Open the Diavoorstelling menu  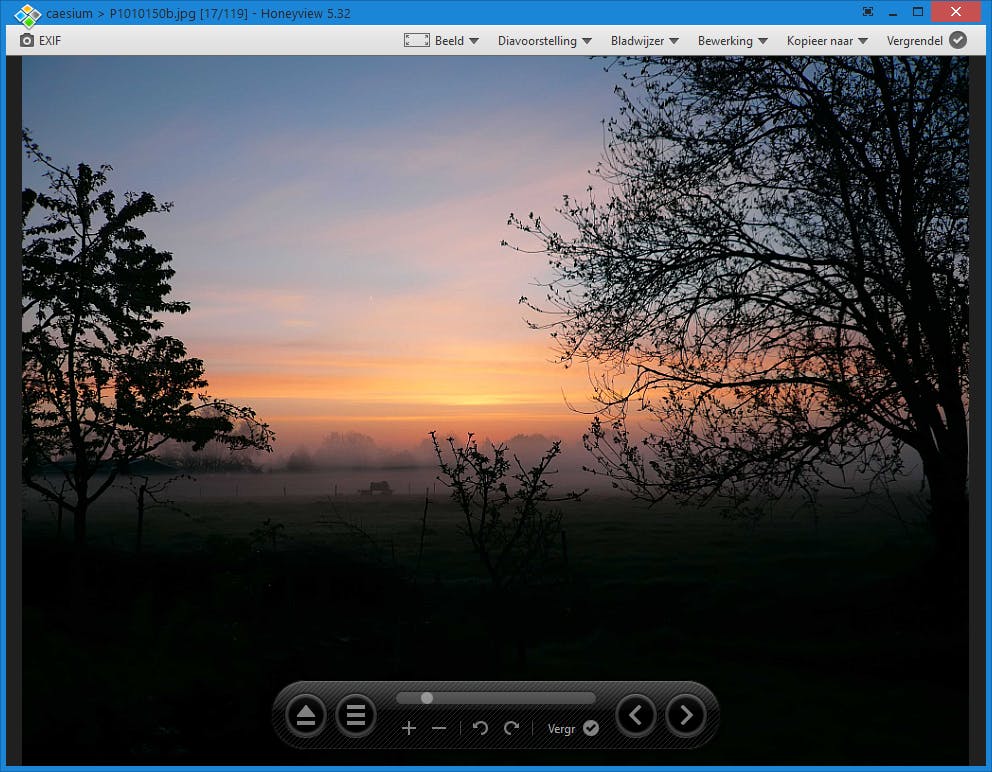click(x=540, y=40)
